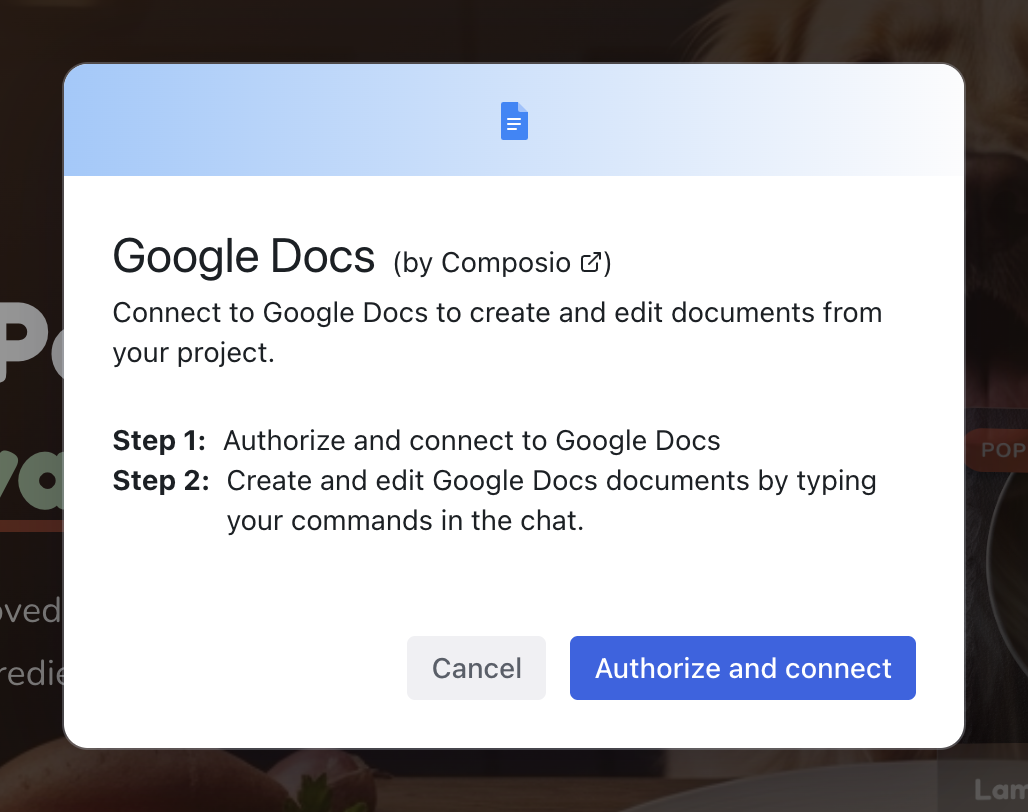This screenshot has height=812, width=1028.
Task: Click the dimmed 'oved' background text
Action: (30, 610)
